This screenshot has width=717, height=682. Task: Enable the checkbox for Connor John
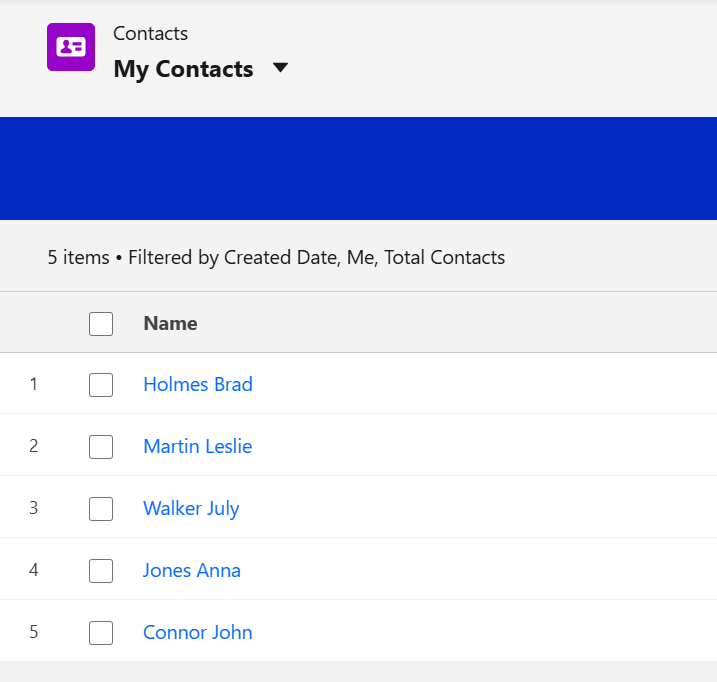tap(101, 633)
